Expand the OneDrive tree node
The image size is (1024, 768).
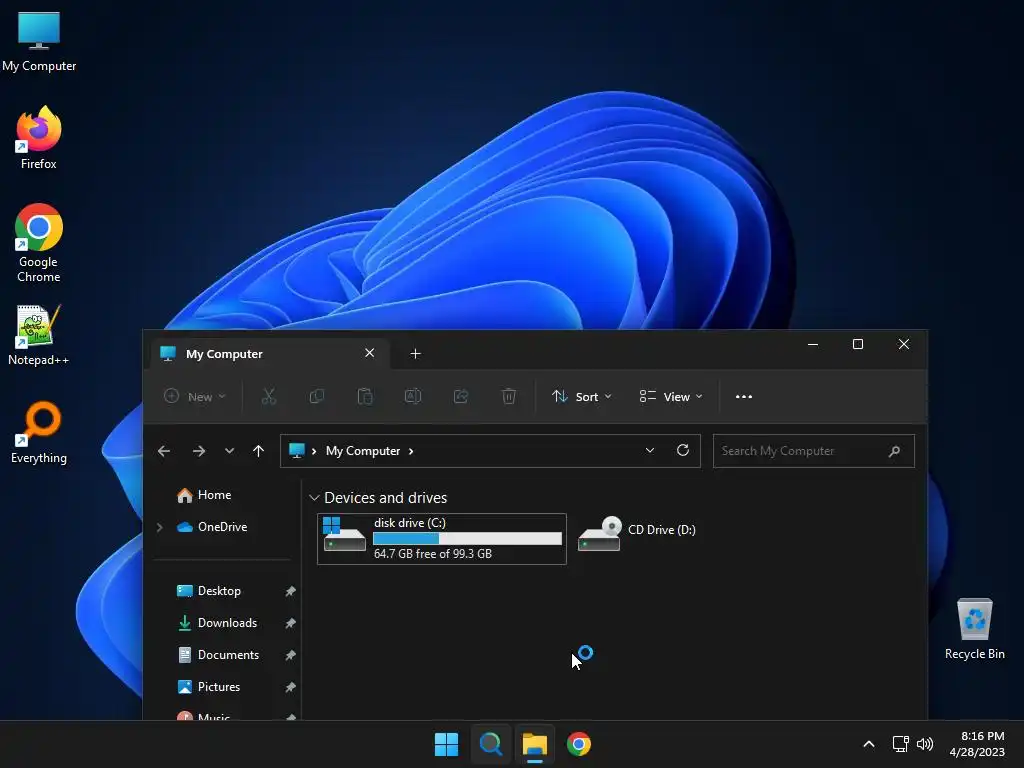159,526
